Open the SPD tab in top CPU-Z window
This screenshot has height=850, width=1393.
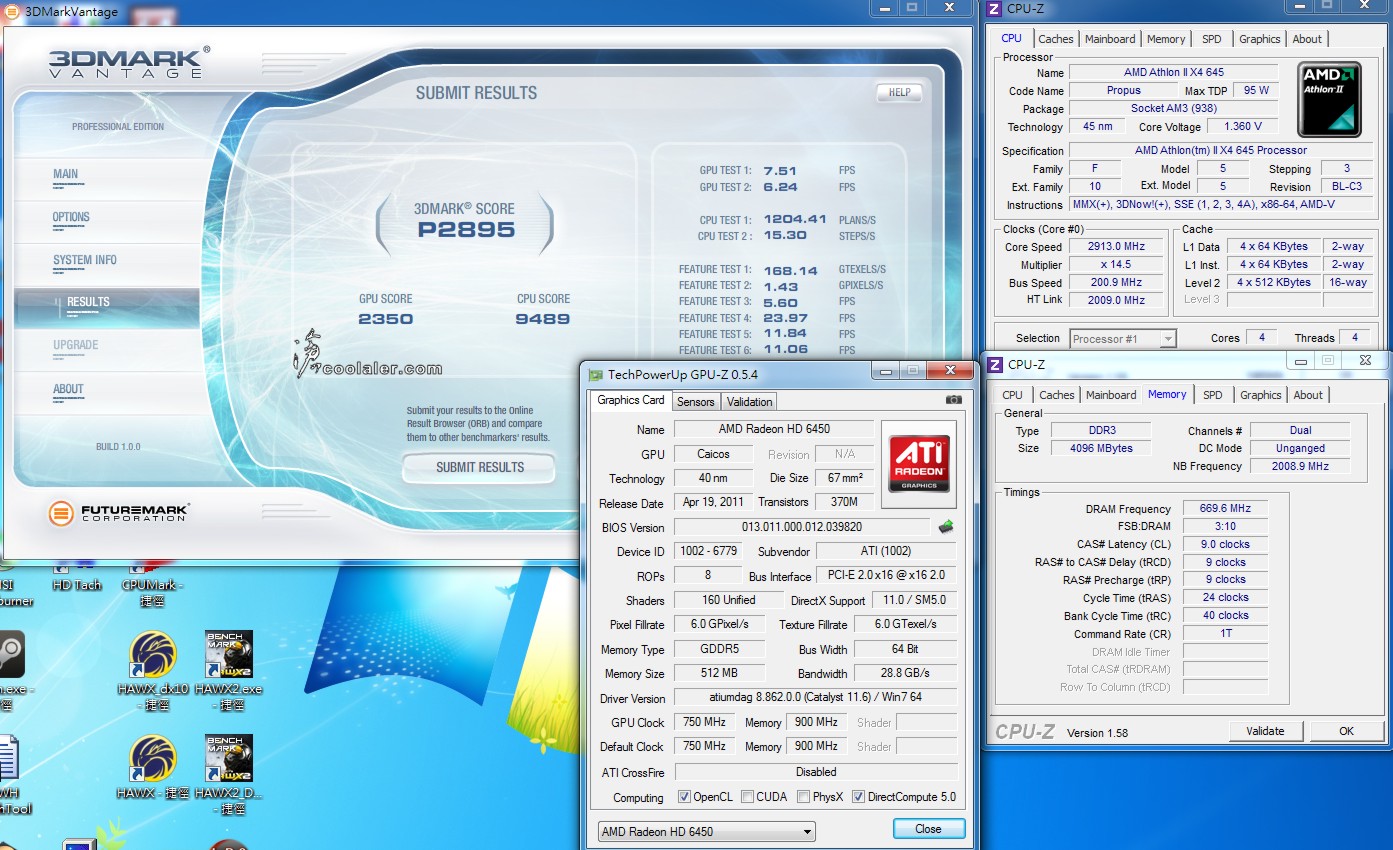(1212, 39)
